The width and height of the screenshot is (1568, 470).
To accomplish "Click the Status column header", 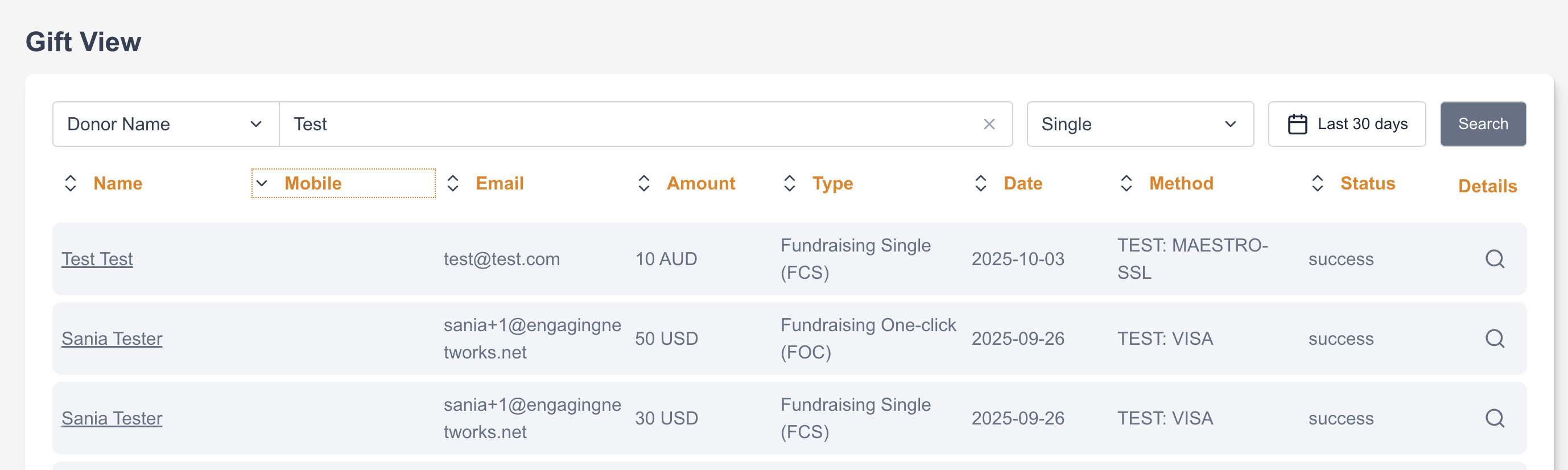I will (x=1367, y=183).
